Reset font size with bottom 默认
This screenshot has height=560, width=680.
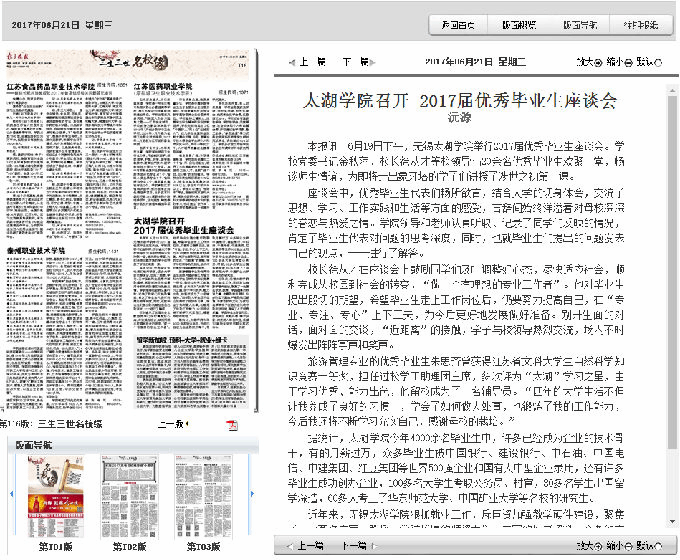657,545
